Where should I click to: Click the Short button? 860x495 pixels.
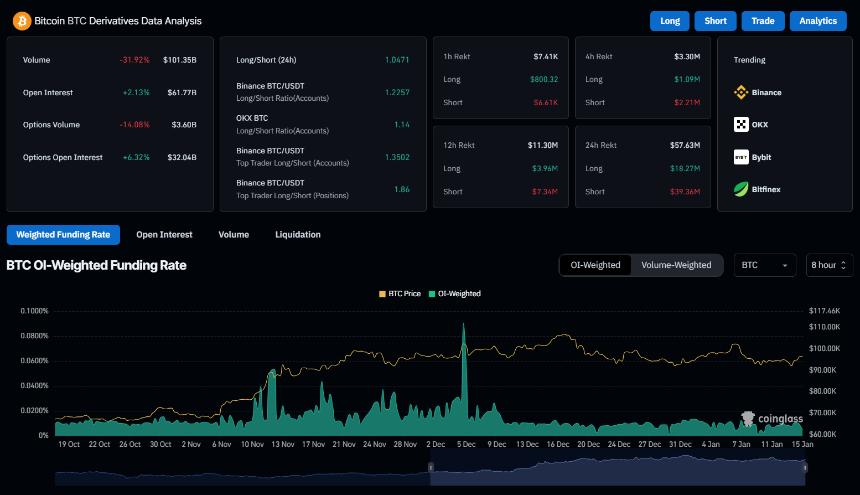(x=715, y=21)
